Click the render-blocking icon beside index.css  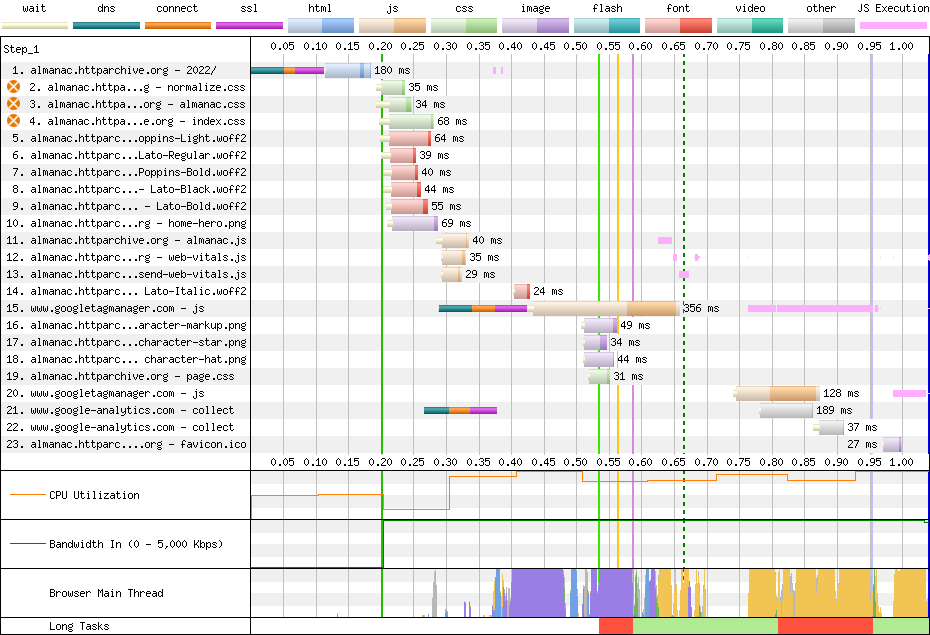coord(13,121)
